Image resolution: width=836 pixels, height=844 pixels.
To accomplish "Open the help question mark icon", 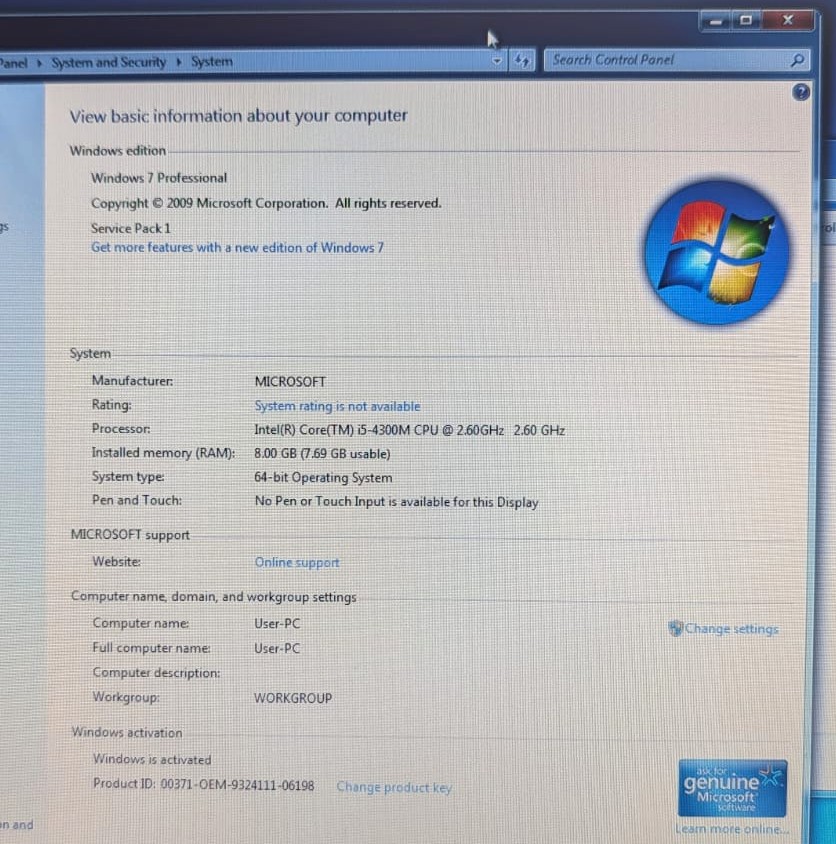I will pos(800,93).
